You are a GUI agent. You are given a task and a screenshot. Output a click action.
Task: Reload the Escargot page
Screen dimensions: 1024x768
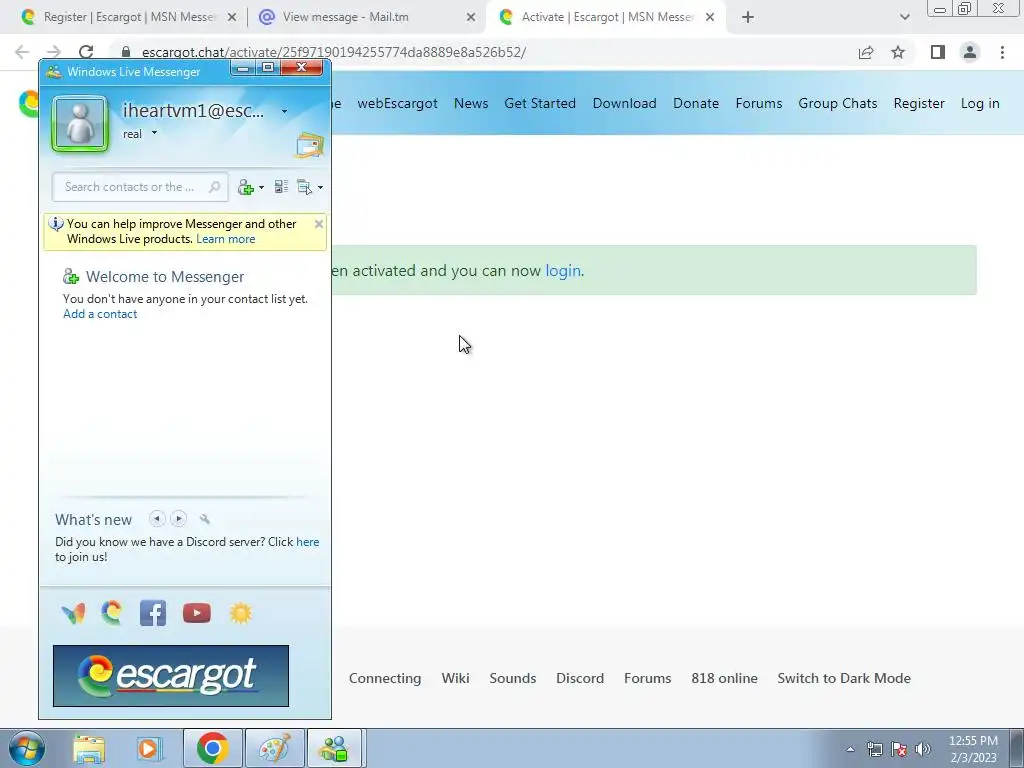86,52
